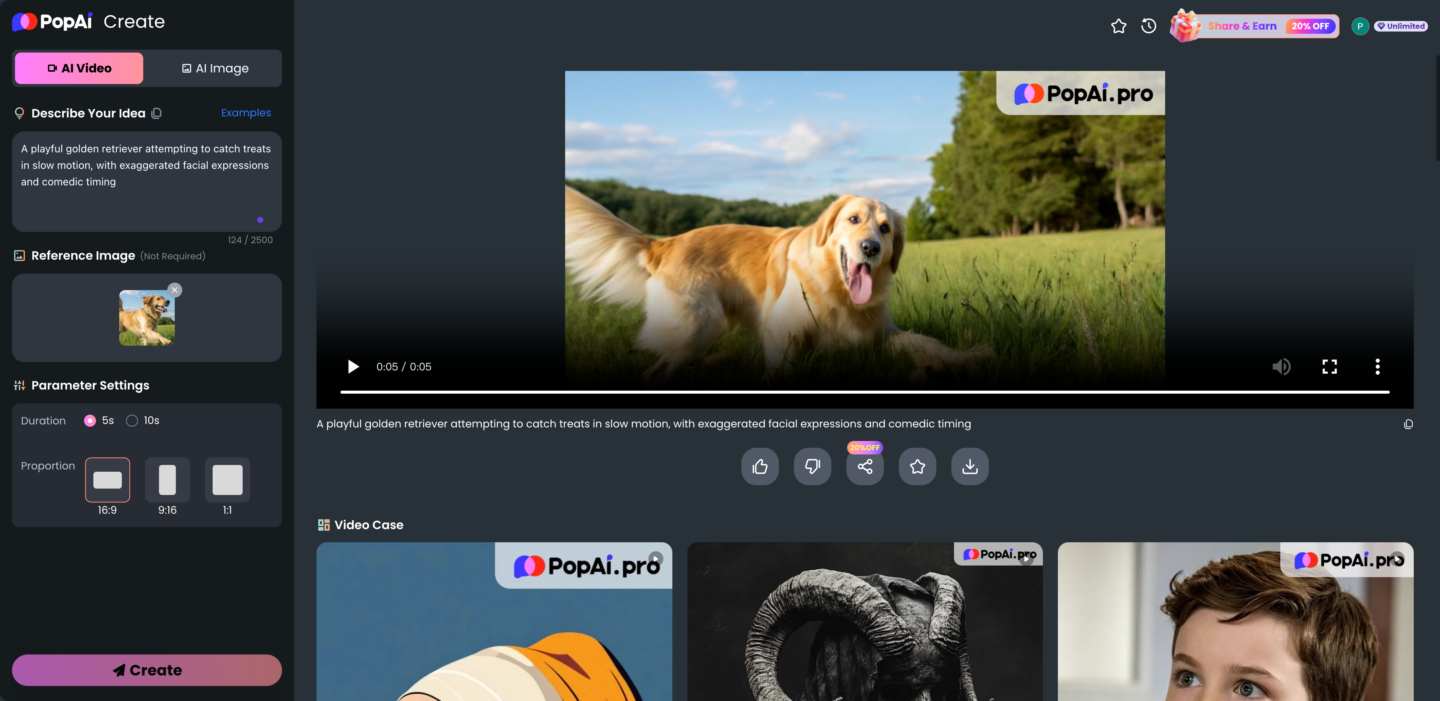Open the Examples link
Image resolution: width=1440 pixels, height=701 pixels.
246,113
